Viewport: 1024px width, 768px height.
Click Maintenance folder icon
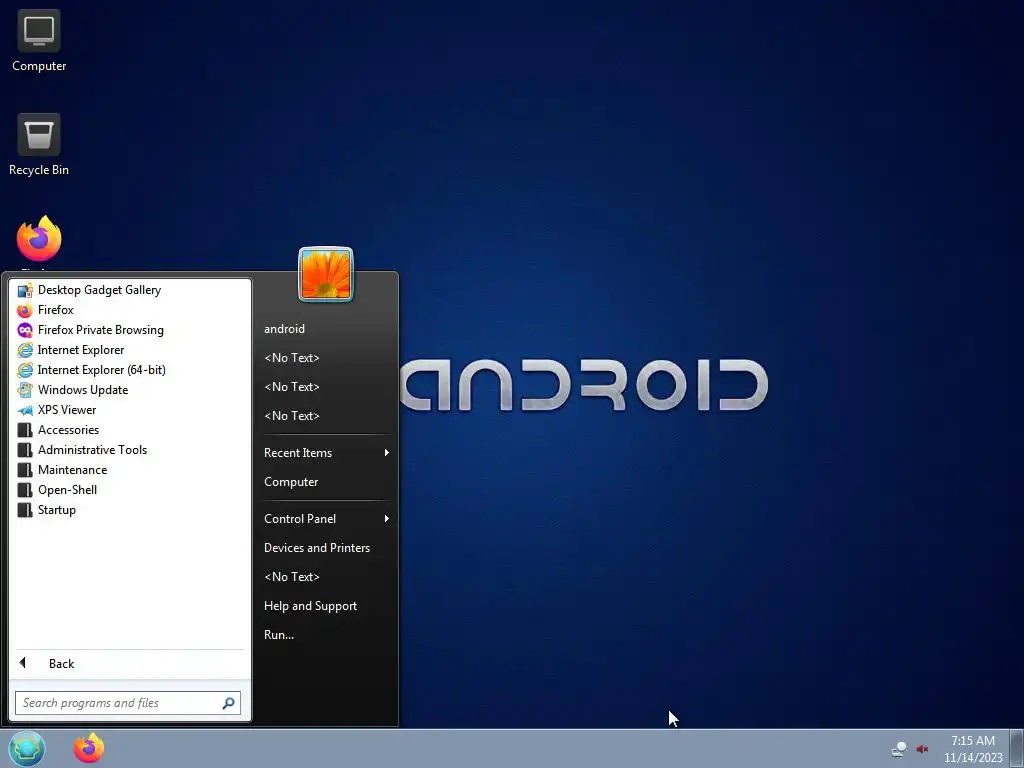pos(25,470)
